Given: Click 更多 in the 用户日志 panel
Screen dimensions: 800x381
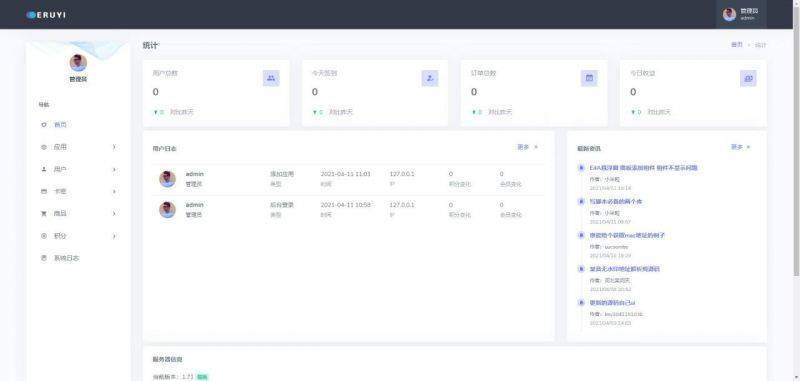Looking at the screenshot, I should point(528,147).
